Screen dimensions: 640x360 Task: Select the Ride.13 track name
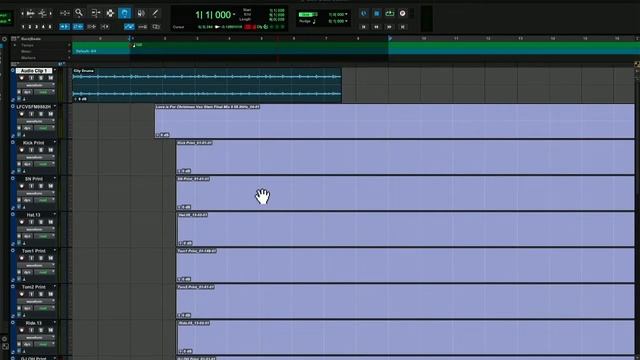pos(33,323)
